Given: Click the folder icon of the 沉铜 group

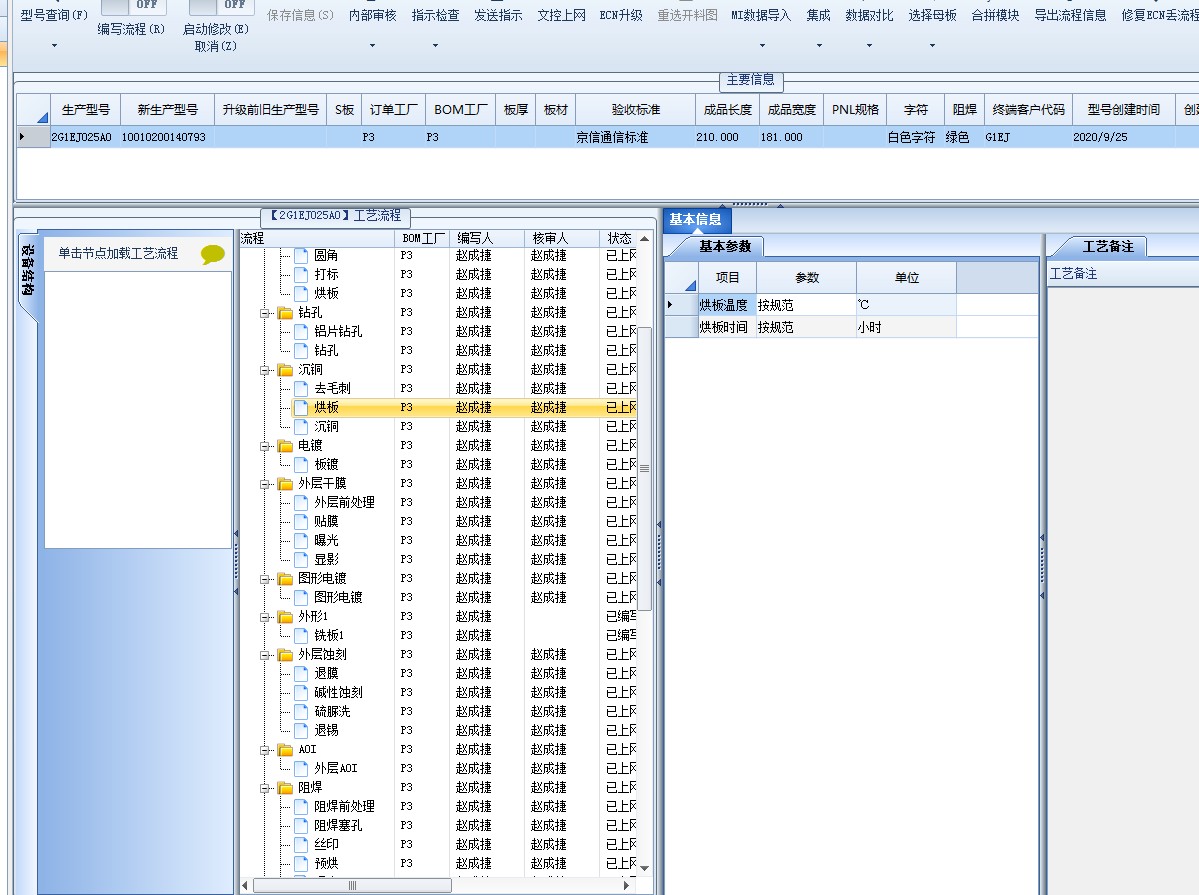Looking at the screenshot, I should (x=285, y=370).
